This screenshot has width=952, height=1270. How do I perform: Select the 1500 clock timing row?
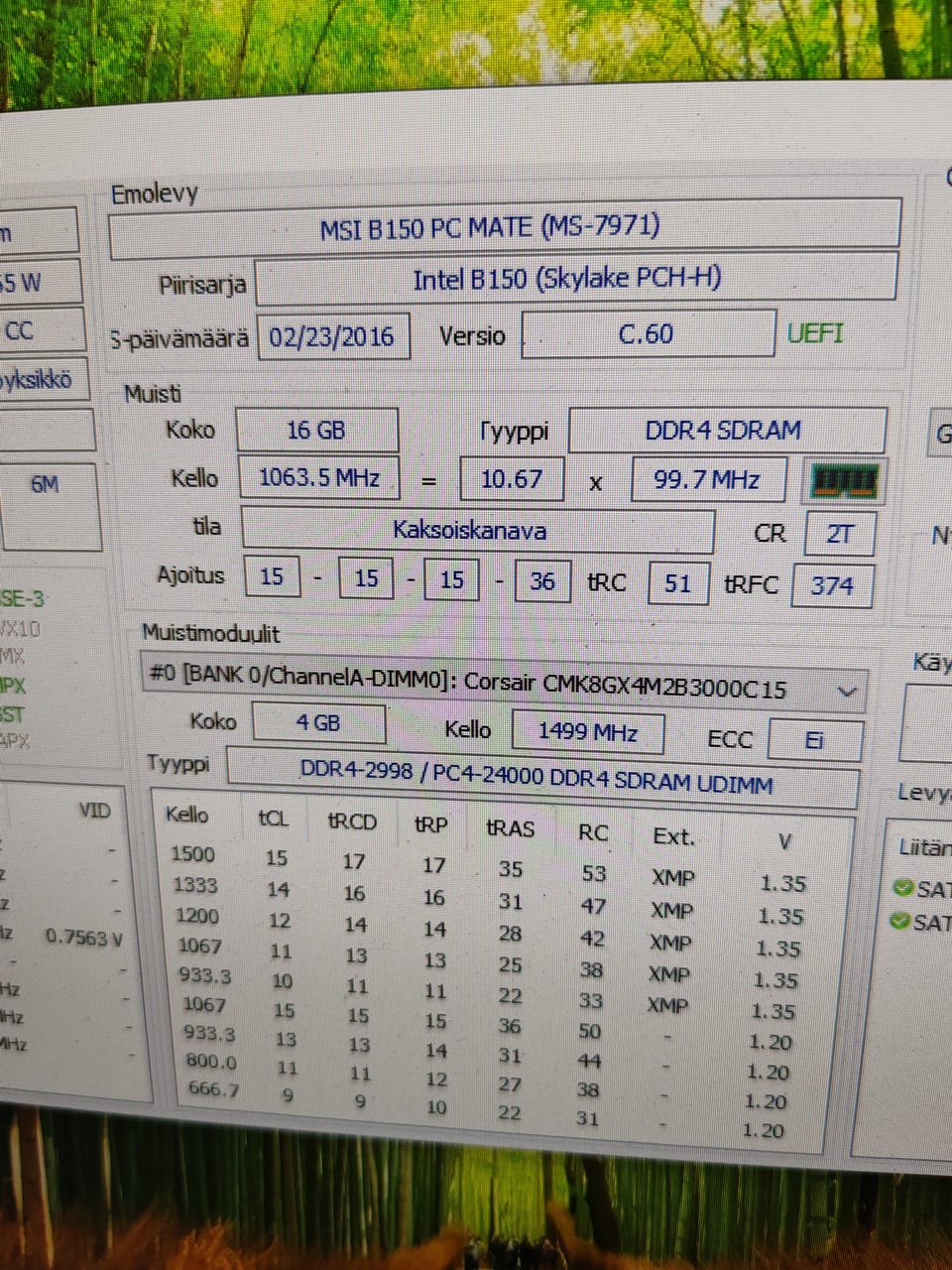(487, 867)
